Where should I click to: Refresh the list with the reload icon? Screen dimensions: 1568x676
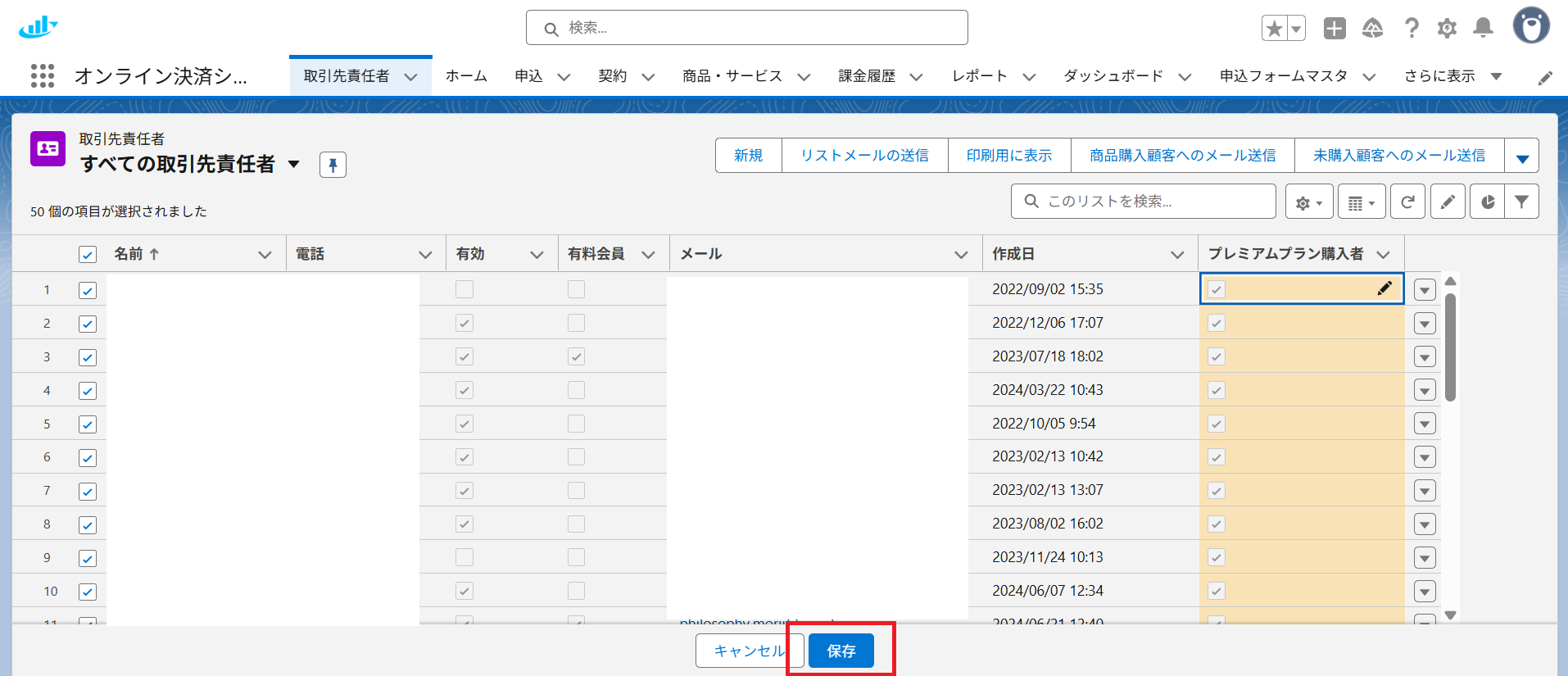pyautogui.click(x=1407, y=202)
